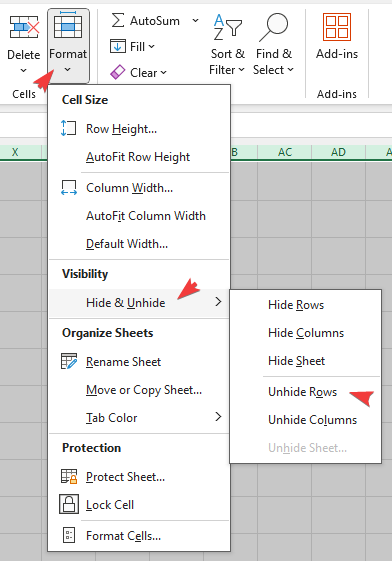
Task: Select Unhide Rows from the submenu
Action: pyautogui.click(x=303, y=392)
